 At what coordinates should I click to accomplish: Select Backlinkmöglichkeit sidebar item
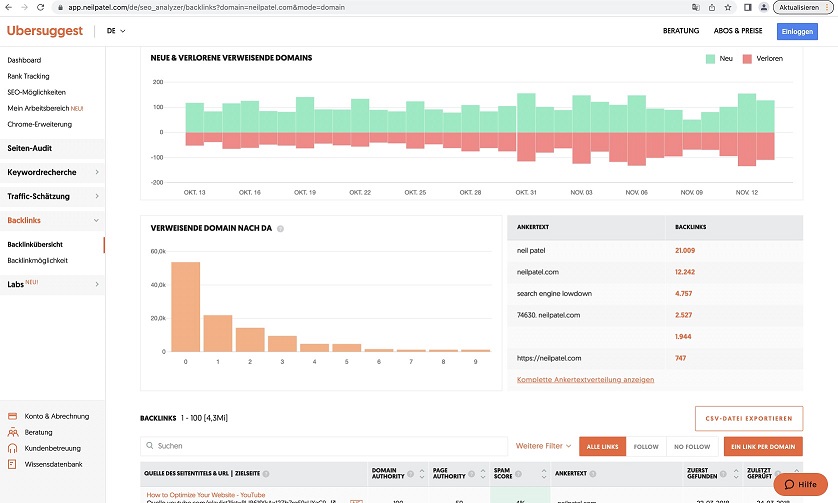(37, 261)
